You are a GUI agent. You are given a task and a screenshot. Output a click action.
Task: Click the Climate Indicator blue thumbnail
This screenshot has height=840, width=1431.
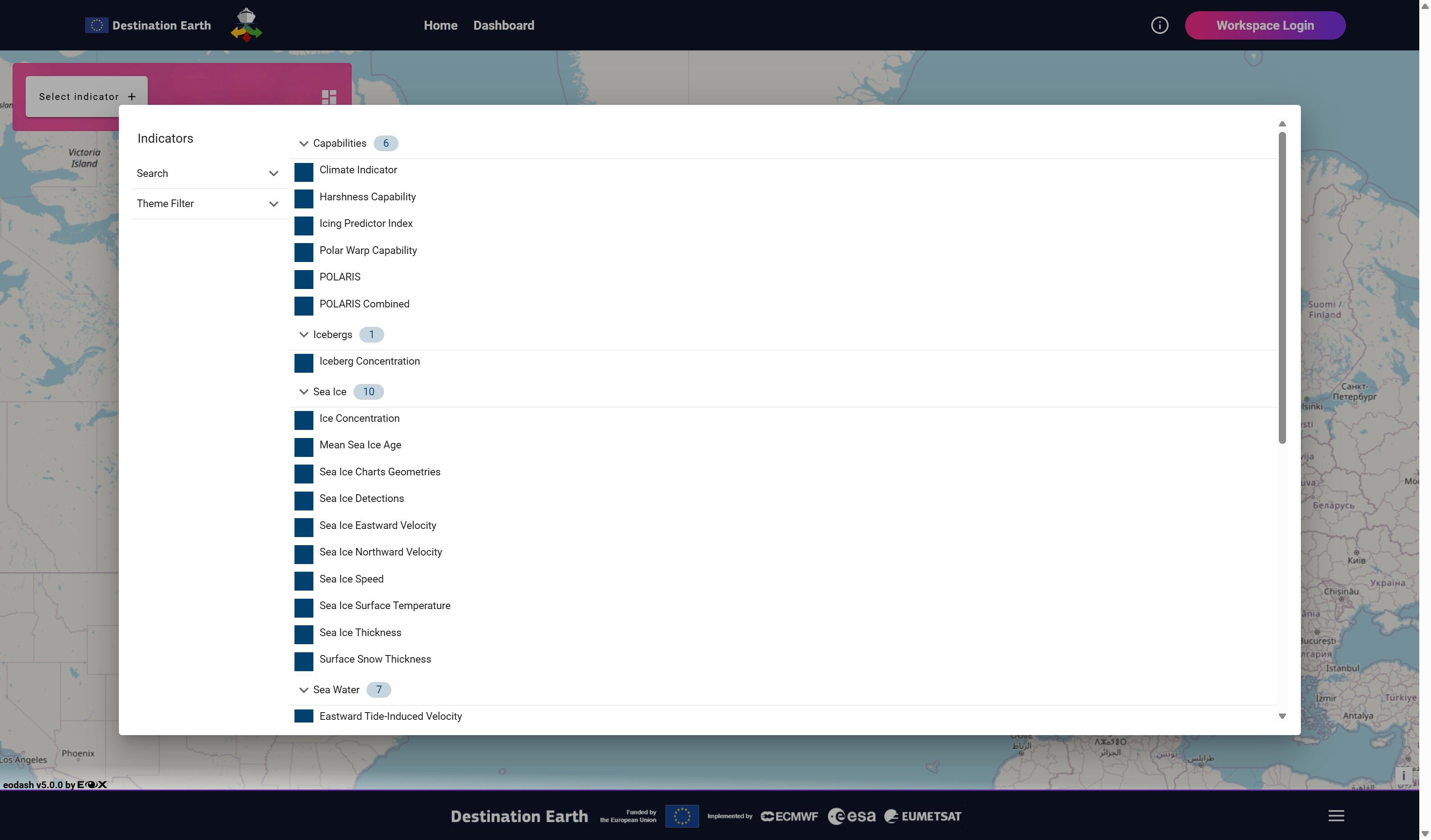(304, 172)
